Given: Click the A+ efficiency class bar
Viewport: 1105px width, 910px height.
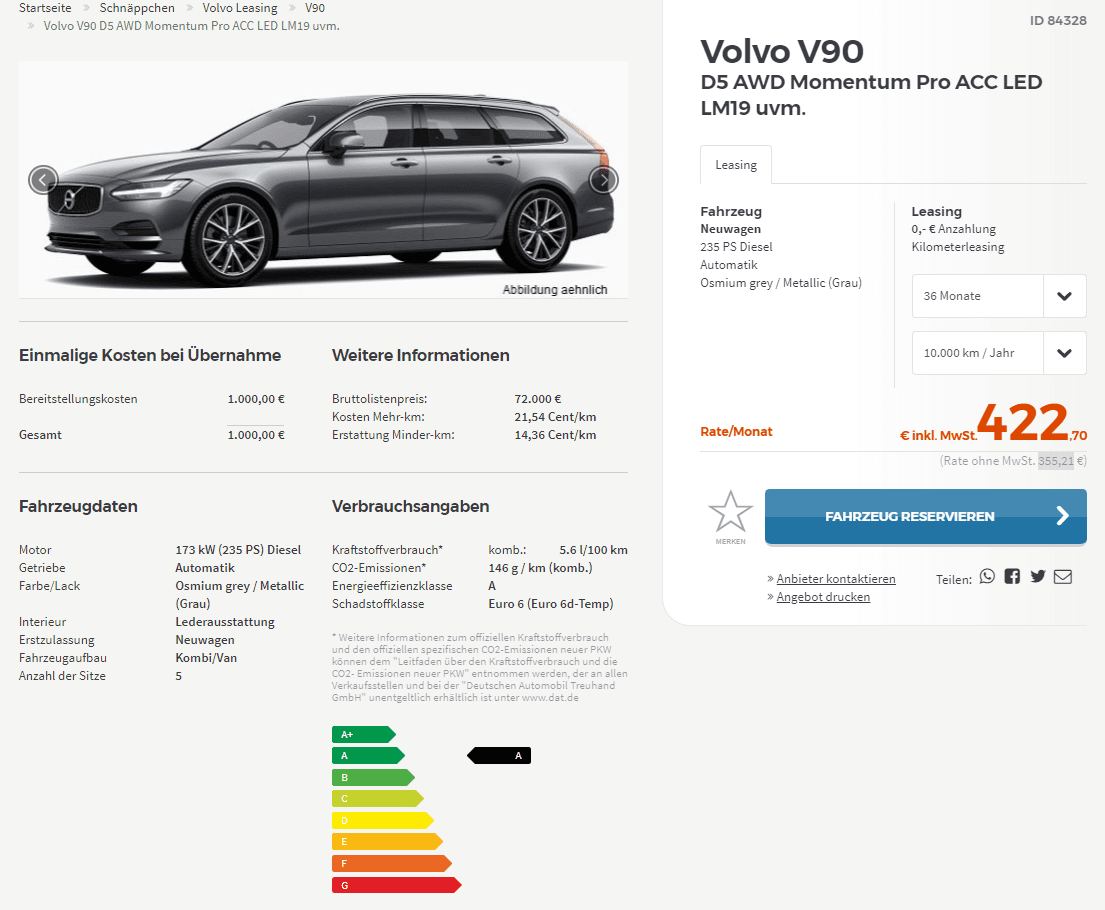Looking at the screenshot, I should pos(364,734).
